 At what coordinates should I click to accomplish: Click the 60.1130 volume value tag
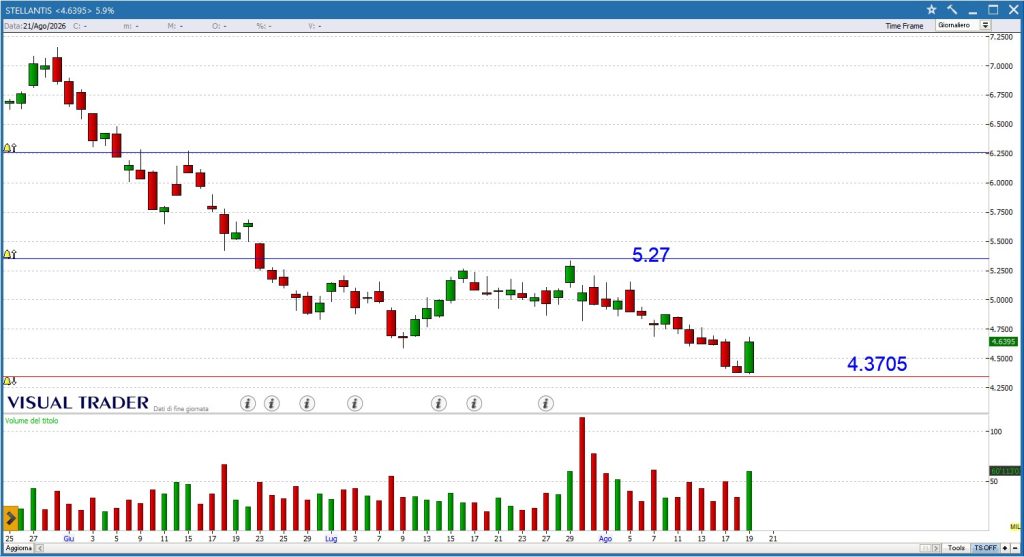(1004, 471)
